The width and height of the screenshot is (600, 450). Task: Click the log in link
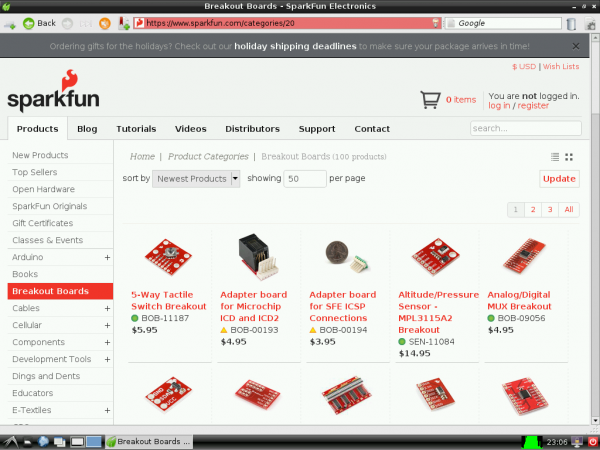point(499,106)
